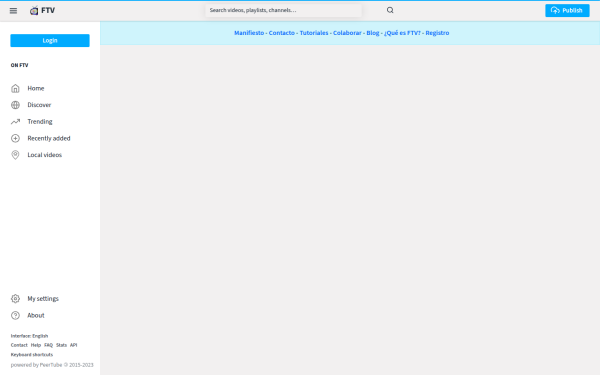The image size is (600, 375).
Task: Click the powered by PeerTube link
Action: coord(52,365)
